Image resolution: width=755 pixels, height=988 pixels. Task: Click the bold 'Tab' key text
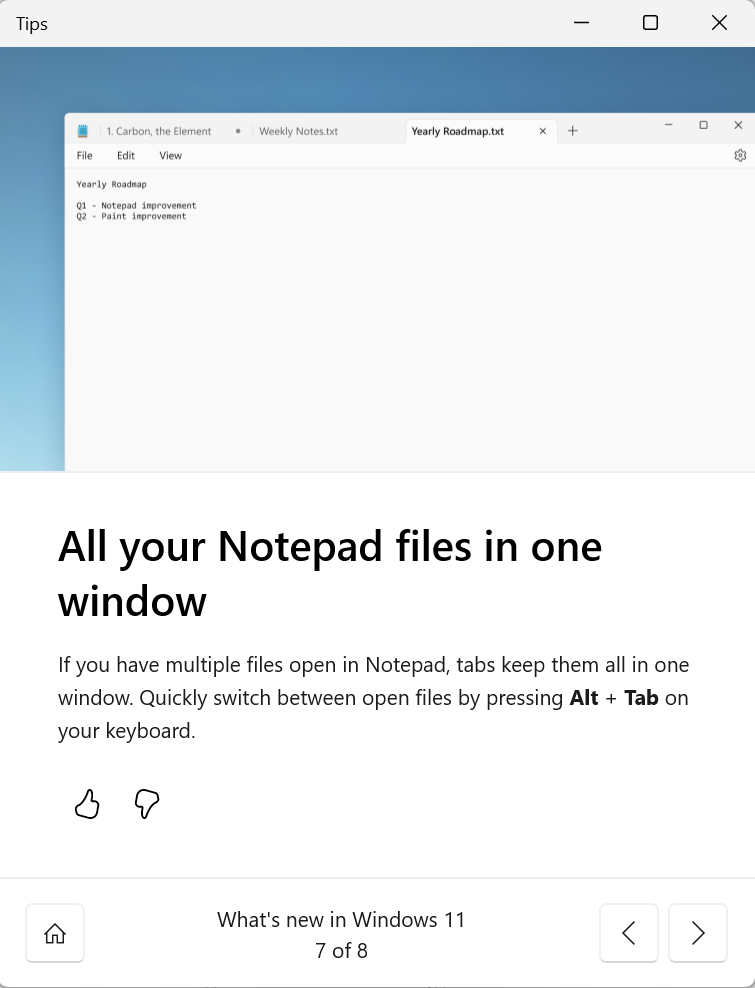pos(641,698)
